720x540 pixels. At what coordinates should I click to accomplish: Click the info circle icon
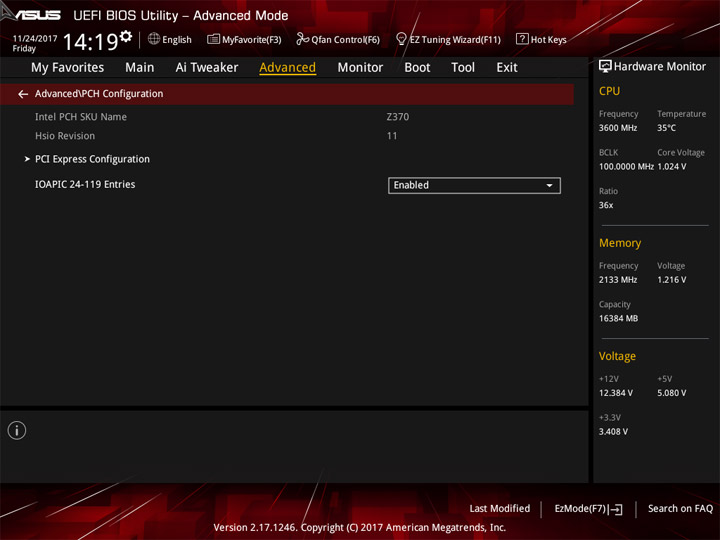pyautogui.click(x=17, y=430)
